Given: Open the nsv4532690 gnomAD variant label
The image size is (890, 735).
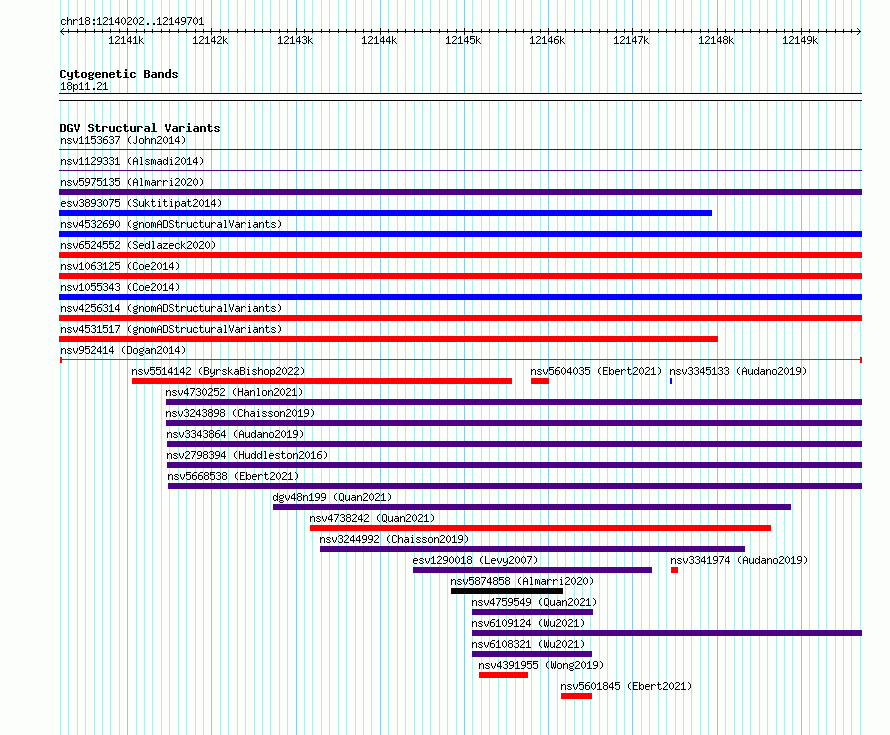Looking at the screenshot, I should click(171, 224).
